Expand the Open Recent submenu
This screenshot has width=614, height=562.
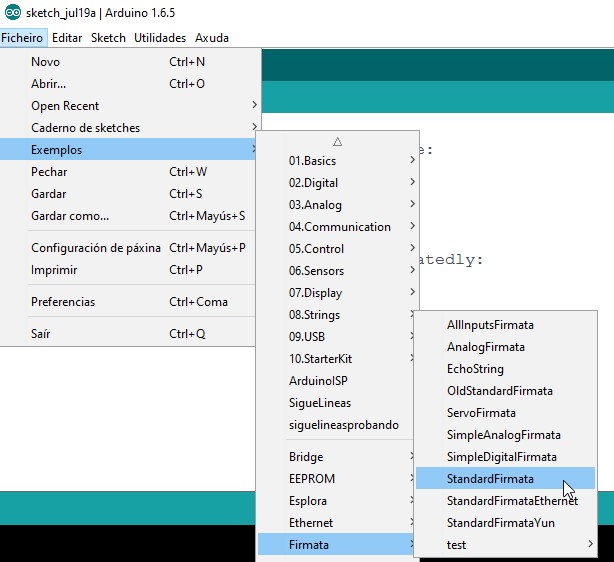point(65,106)
